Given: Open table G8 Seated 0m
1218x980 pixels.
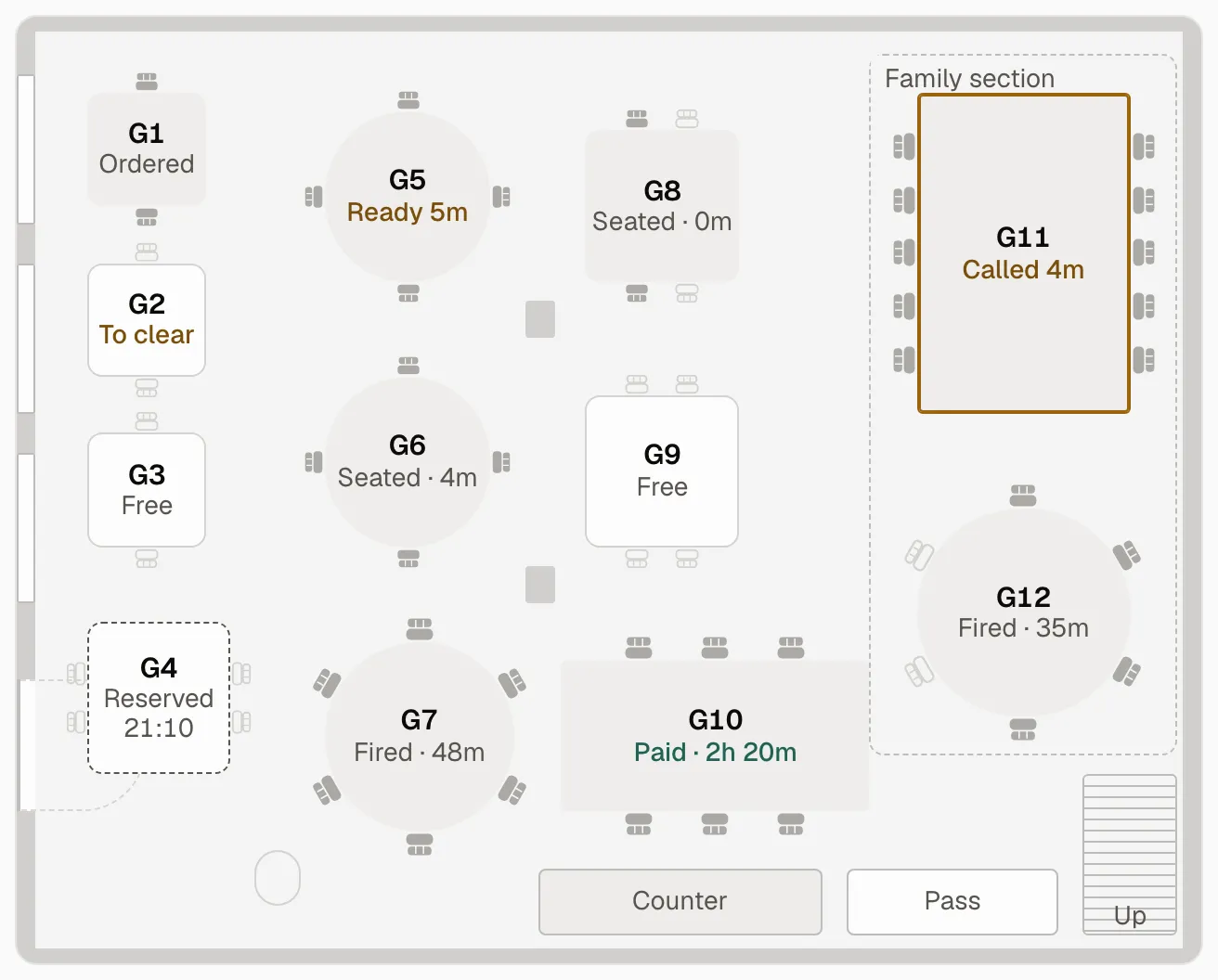Looking at the screenshot, I should [x=662, y=206].
